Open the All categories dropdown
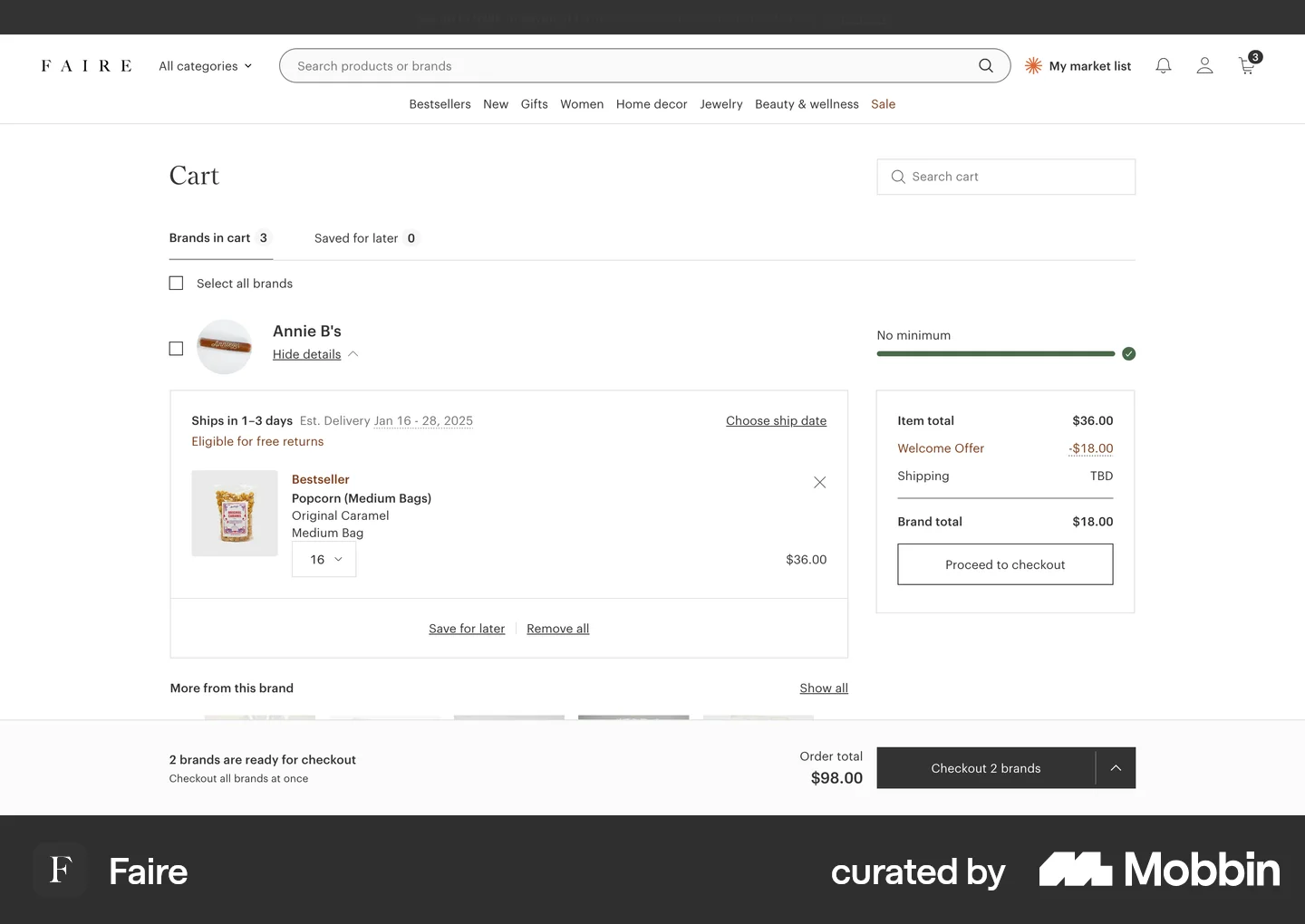The image size is (1305, 924). tap(206, 66)
